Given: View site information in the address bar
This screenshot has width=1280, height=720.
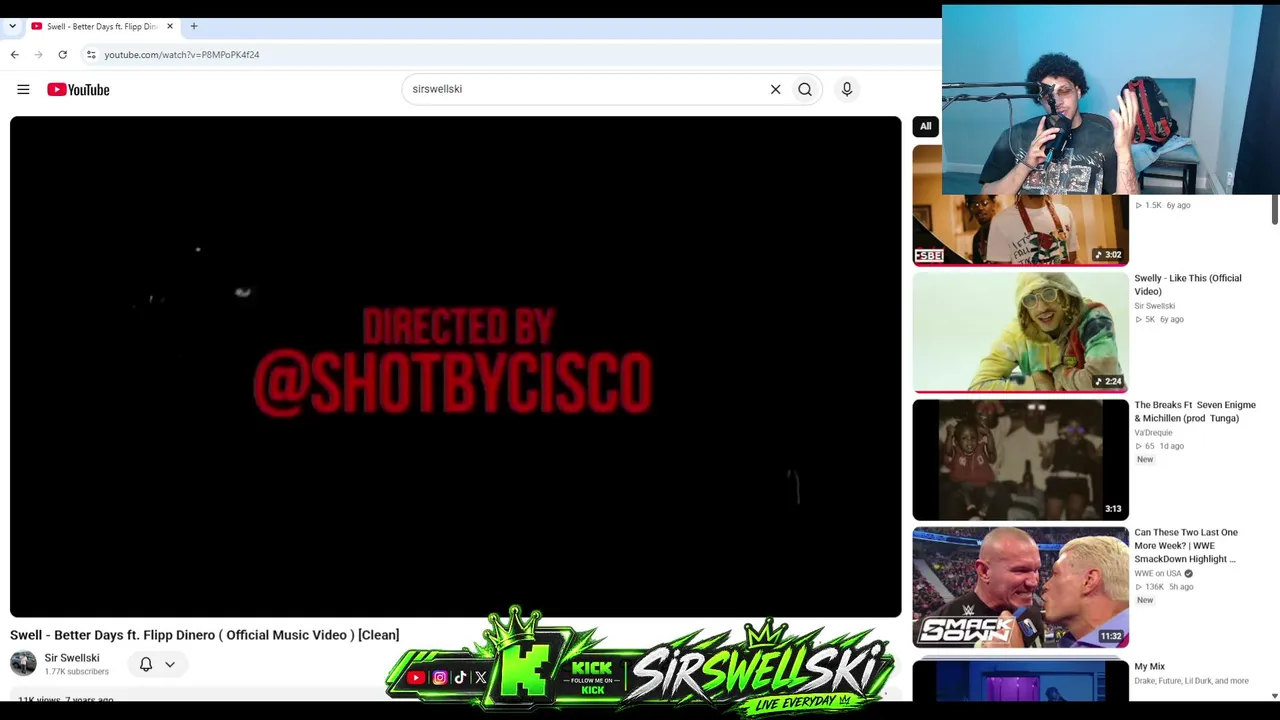Looking at the screenshot, I should click(x=91, y=55).
